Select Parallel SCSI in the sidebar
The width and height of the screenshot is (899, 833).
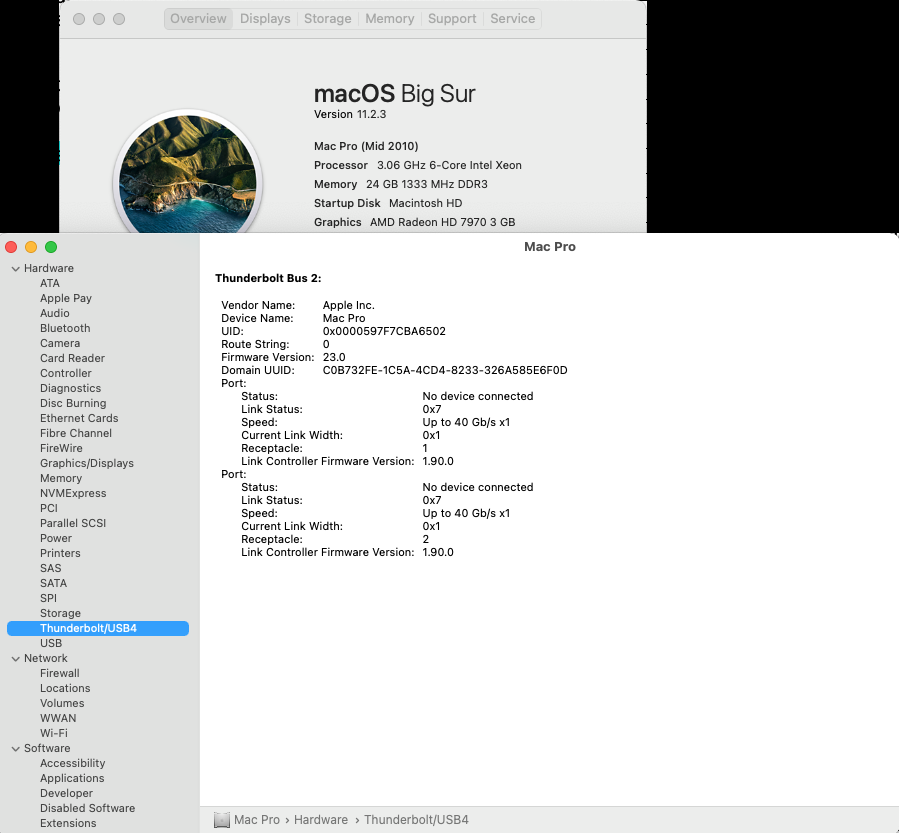pos(73,523)
